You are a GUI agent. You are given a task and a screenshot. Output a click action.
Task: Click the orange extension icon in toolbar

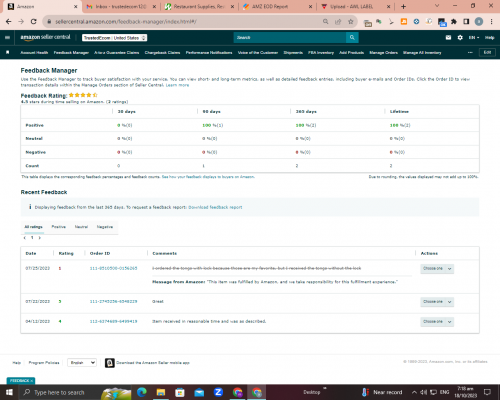click(x=404, y=22)
